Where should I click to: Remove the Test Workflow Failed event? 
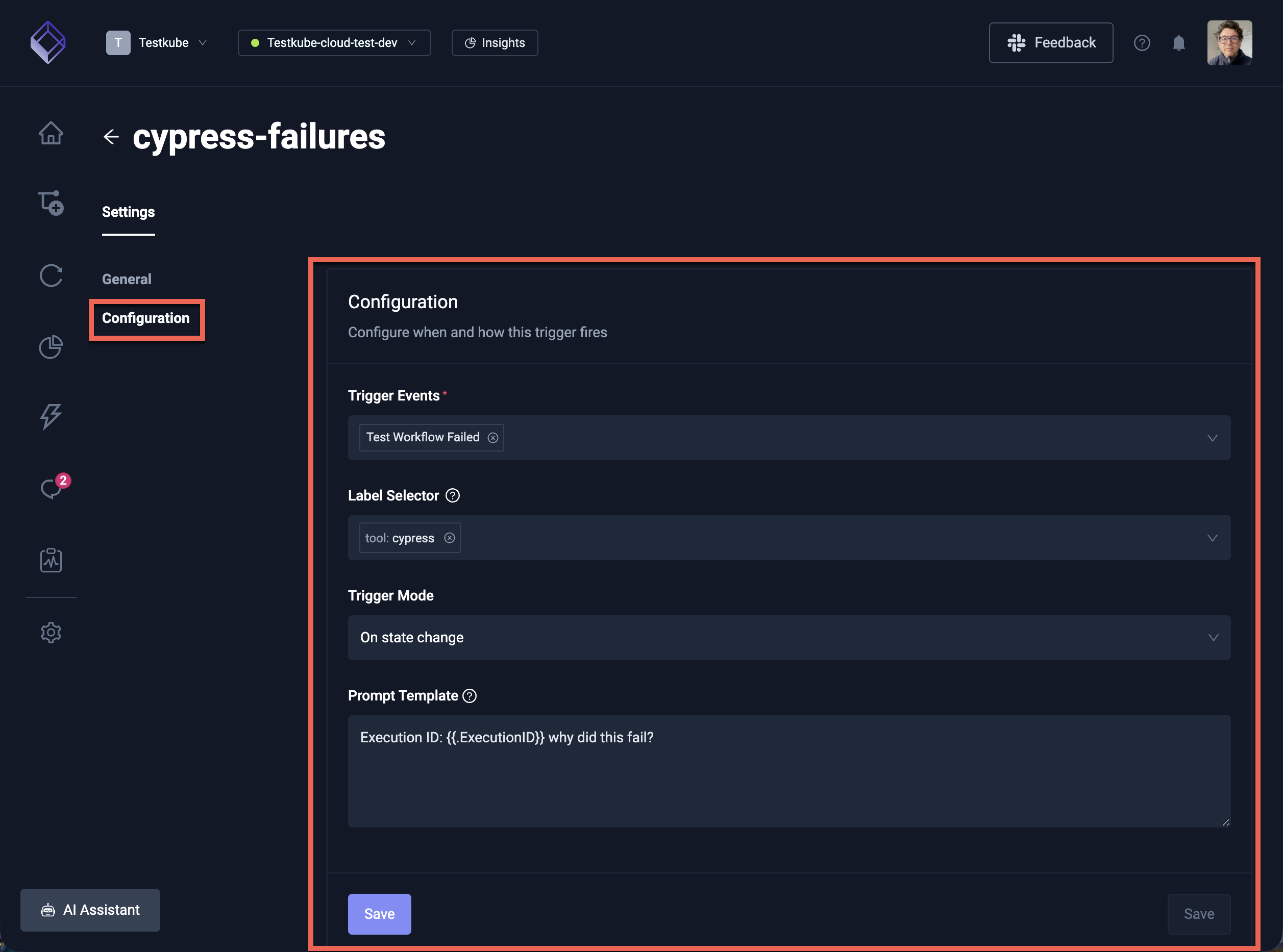tap(493, 437)
